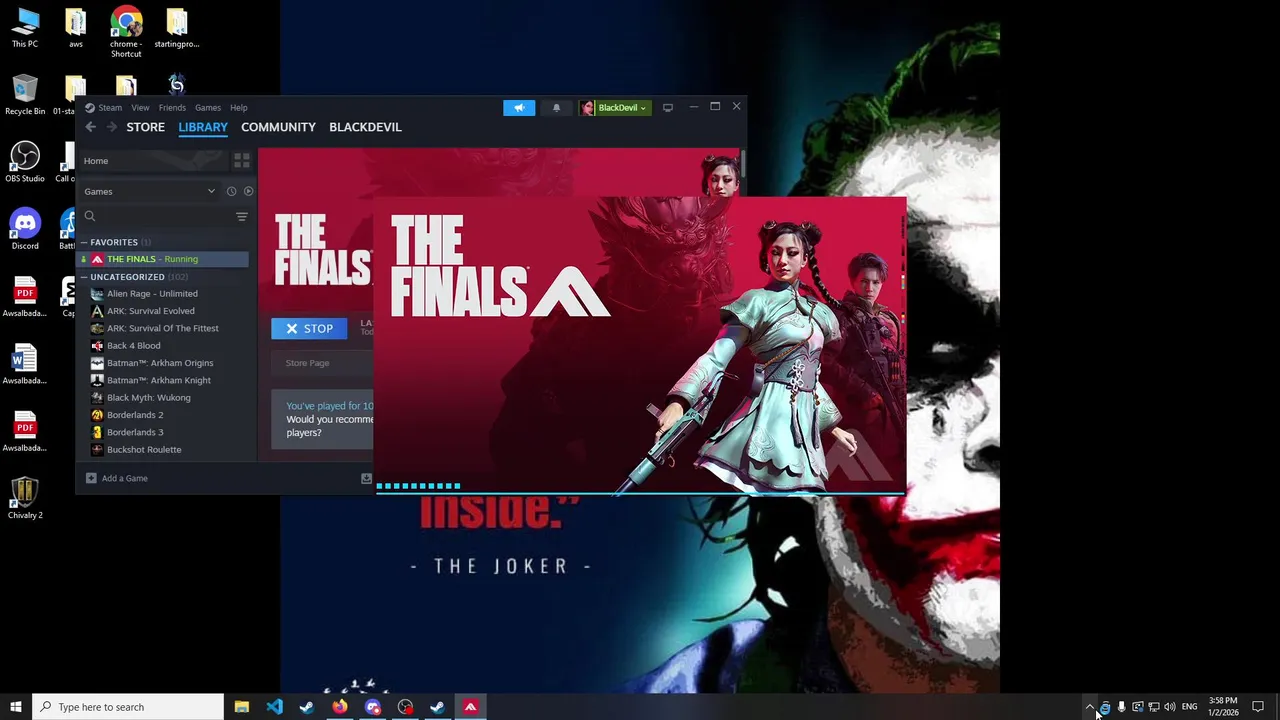
Task: Open the Store Page link
Action: pos(307,363)
